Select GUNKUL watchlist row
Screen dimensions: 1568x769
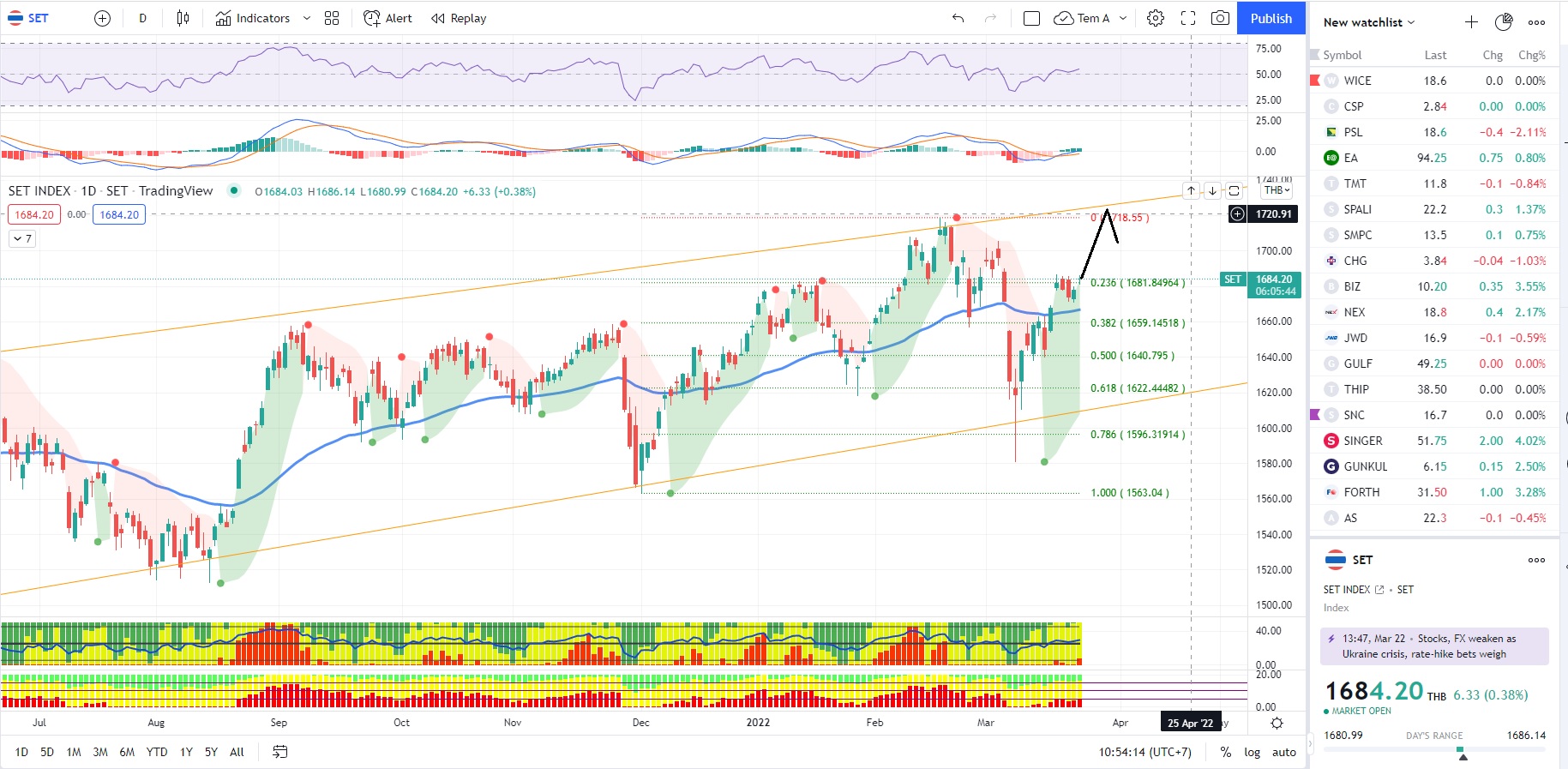[x=1434, y=466]
